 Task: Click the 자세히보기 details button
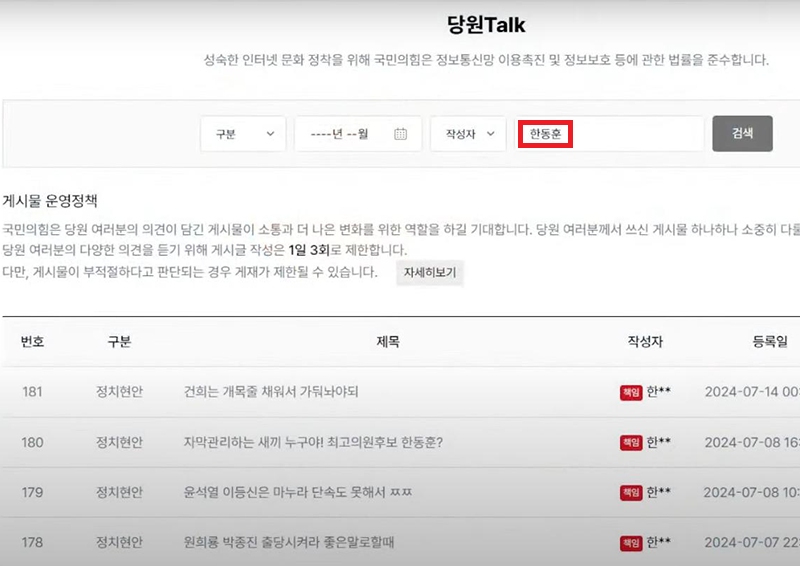(x=430, y=273)
